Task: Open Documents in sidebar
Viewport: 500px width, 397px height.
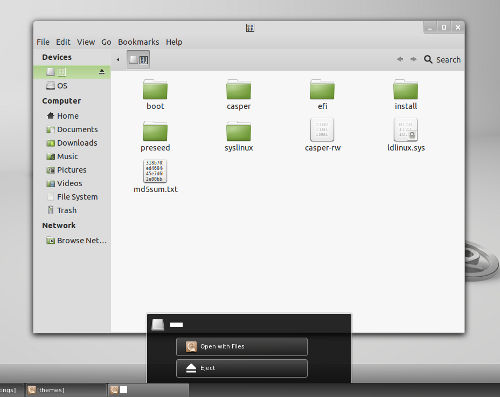Action: pyautogui.click(x=72, y=129)
